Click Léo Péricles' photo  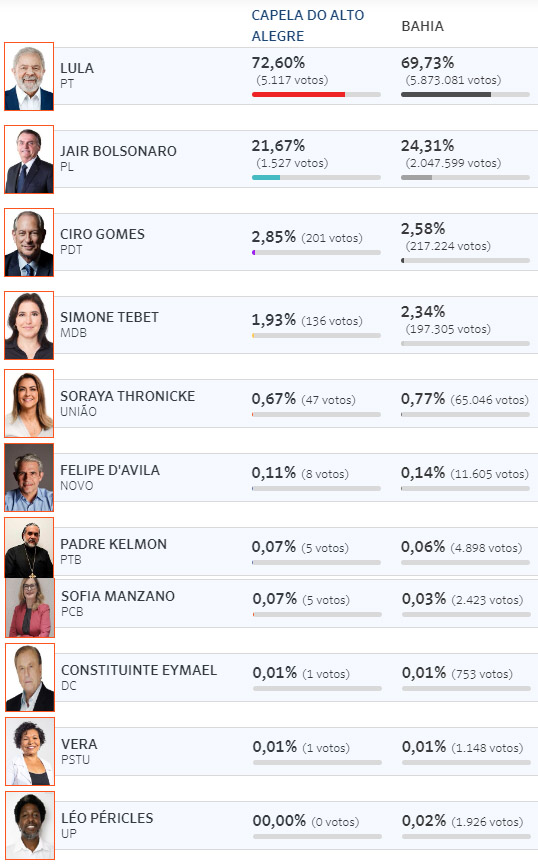(30, 825)
